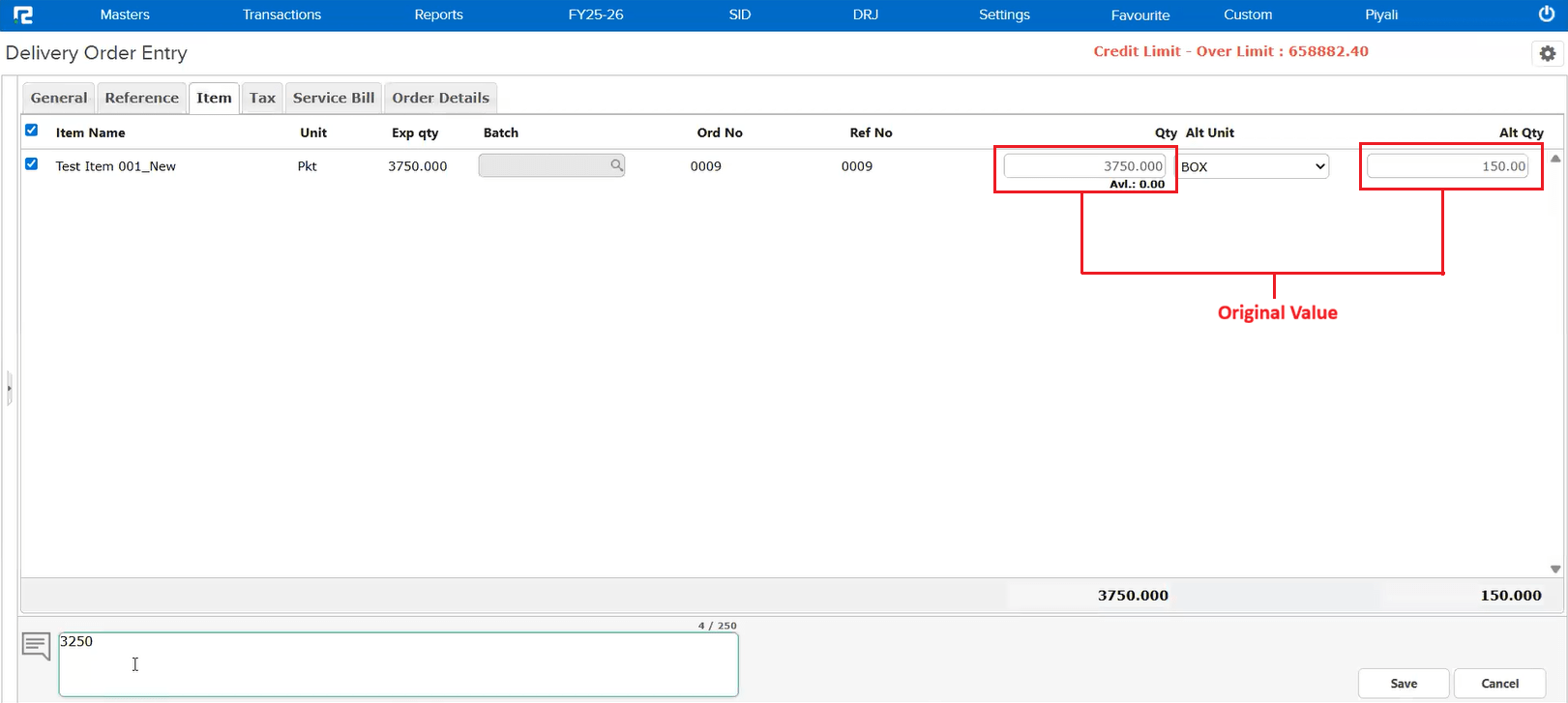Viewport: 1568px width, 703px height.
Task: Switch to the Order Details tab
Action: (x=440, y=98)
